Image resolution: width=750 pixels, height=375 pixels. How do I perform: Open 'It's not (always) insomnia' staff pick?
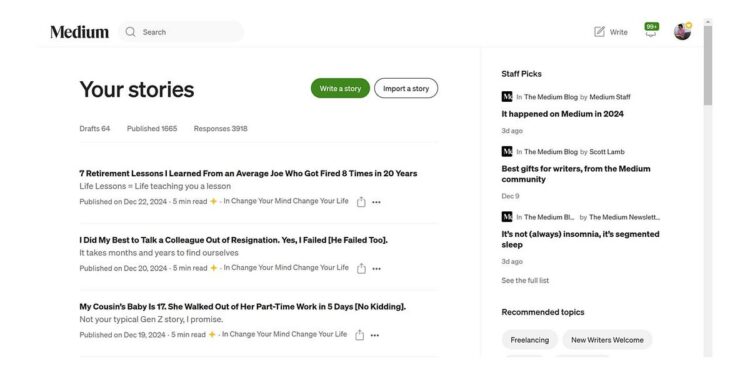[580, 239]
